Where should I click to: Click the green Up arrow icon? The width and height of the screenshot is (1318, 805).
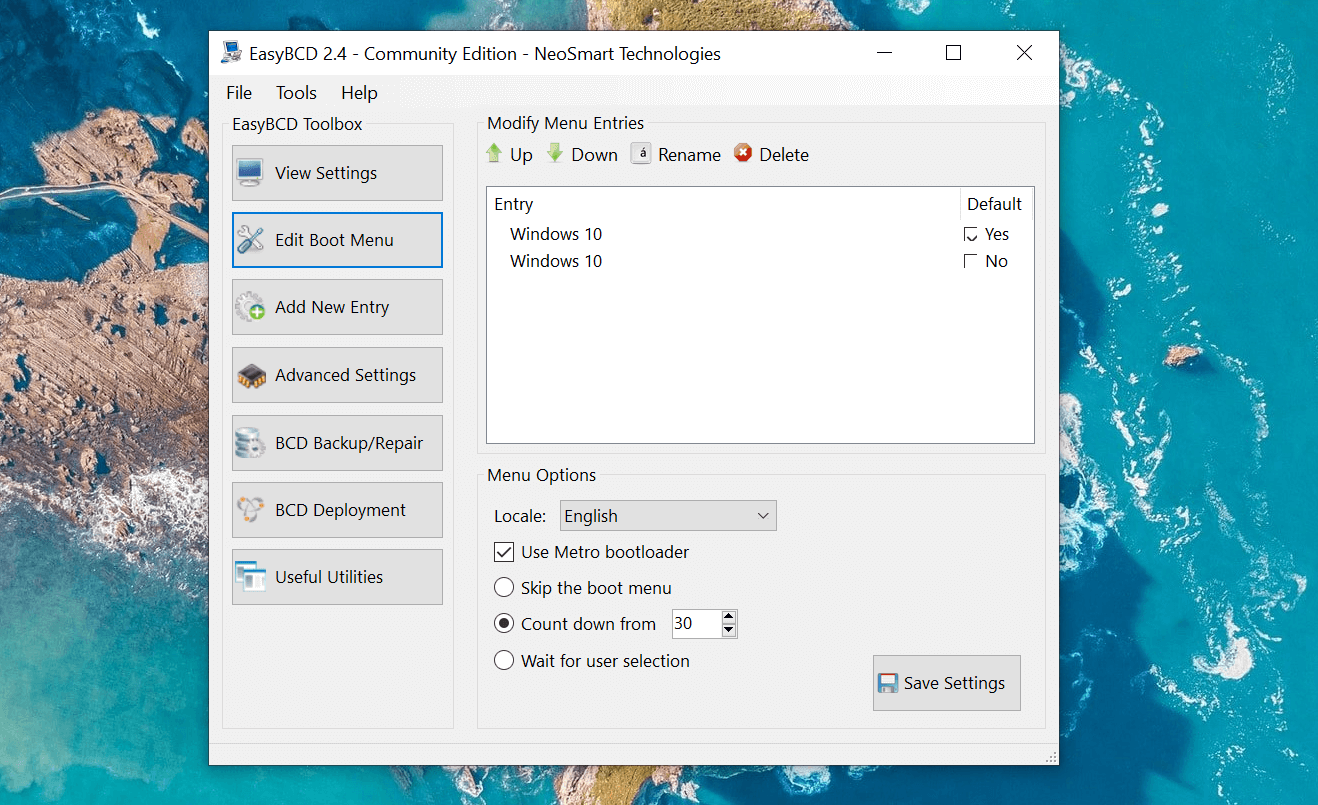click(x=494, y=154)
